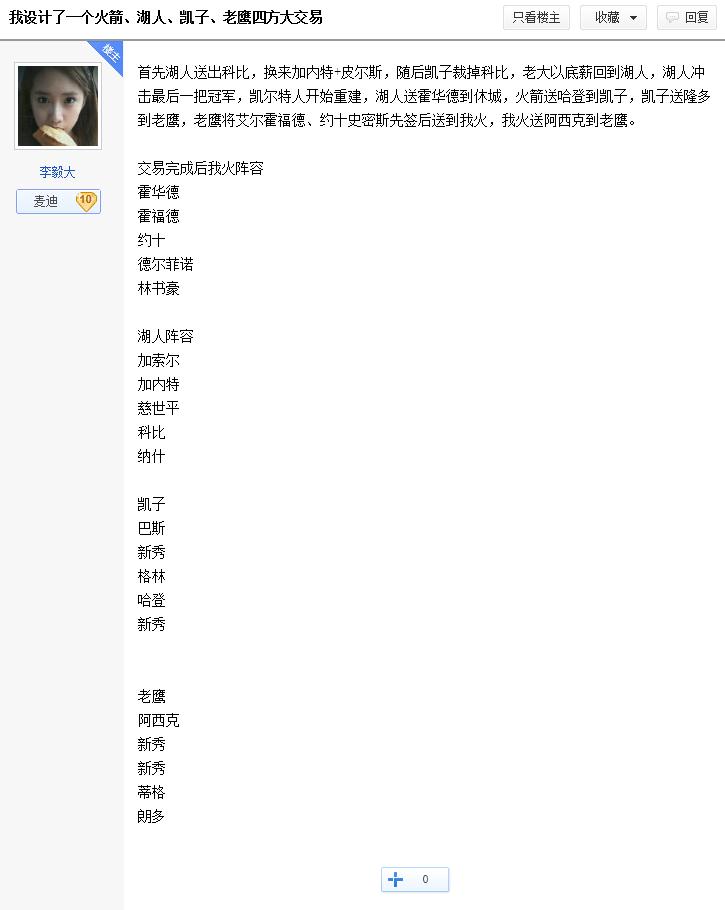Open the 李毅大 user profile link
725x910 pixels.
click(57, 172)
